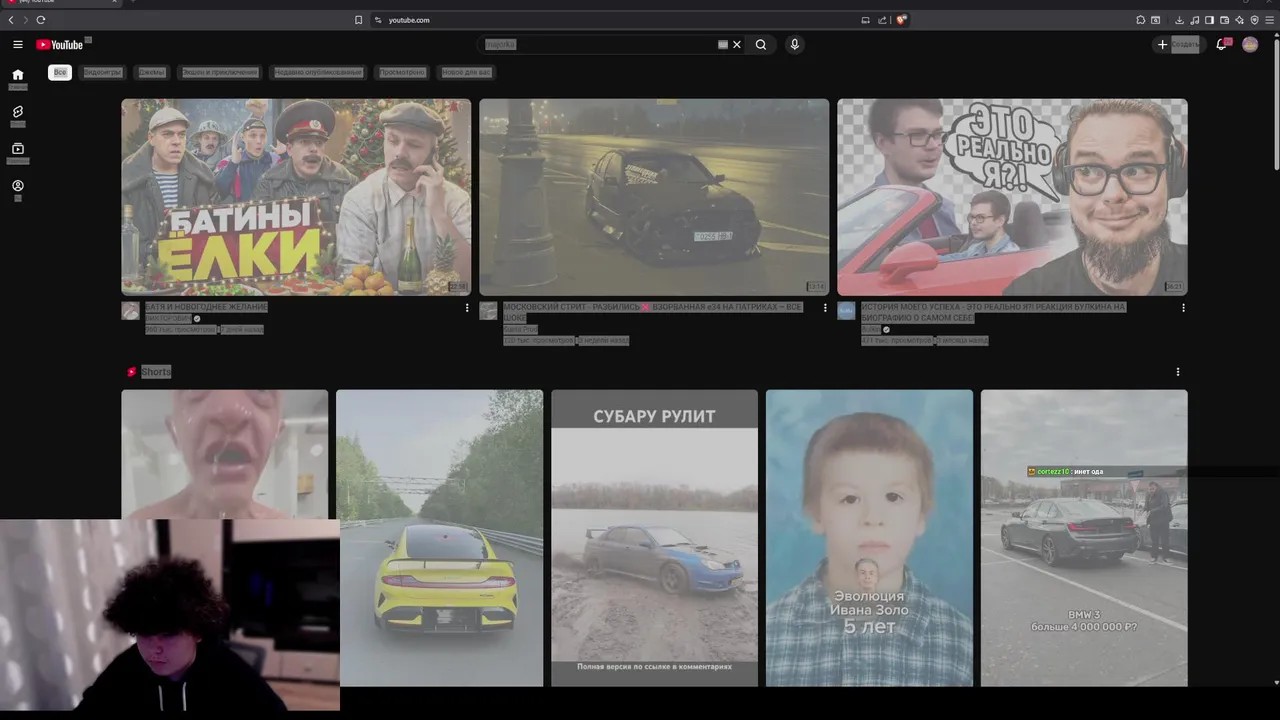Click the Brave Shields lion icon
Screen dimensions: 1280x720
[901, 20]
